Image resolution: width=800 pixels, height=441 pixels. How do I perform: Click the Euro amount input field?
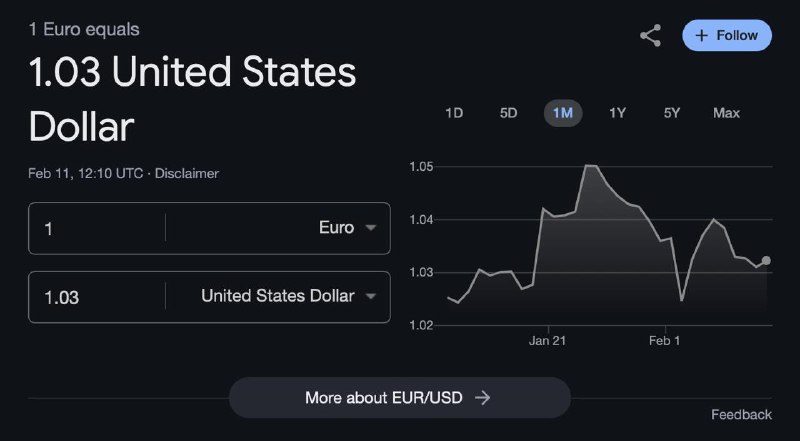coord(95,228)
